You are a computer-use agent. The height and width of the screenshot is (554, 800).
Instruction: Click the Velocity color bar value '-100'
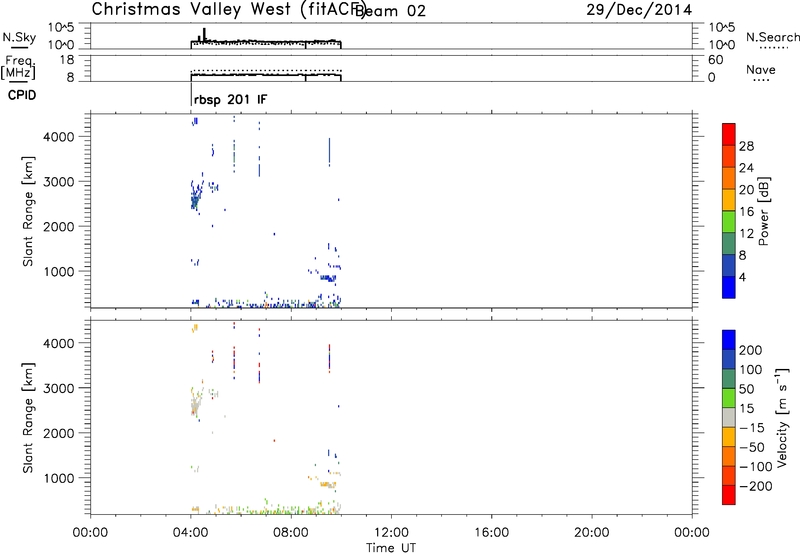[x=756, y=467]
